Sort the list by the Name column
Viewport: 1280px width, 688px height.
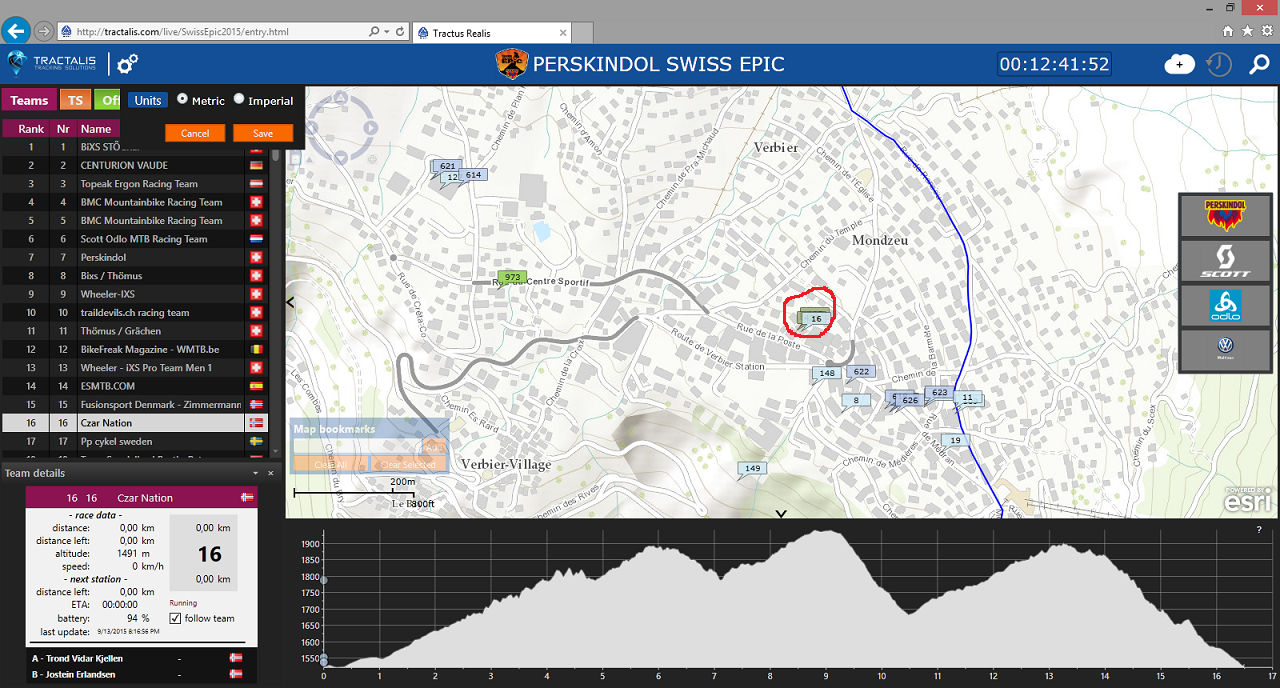(97, 128)
